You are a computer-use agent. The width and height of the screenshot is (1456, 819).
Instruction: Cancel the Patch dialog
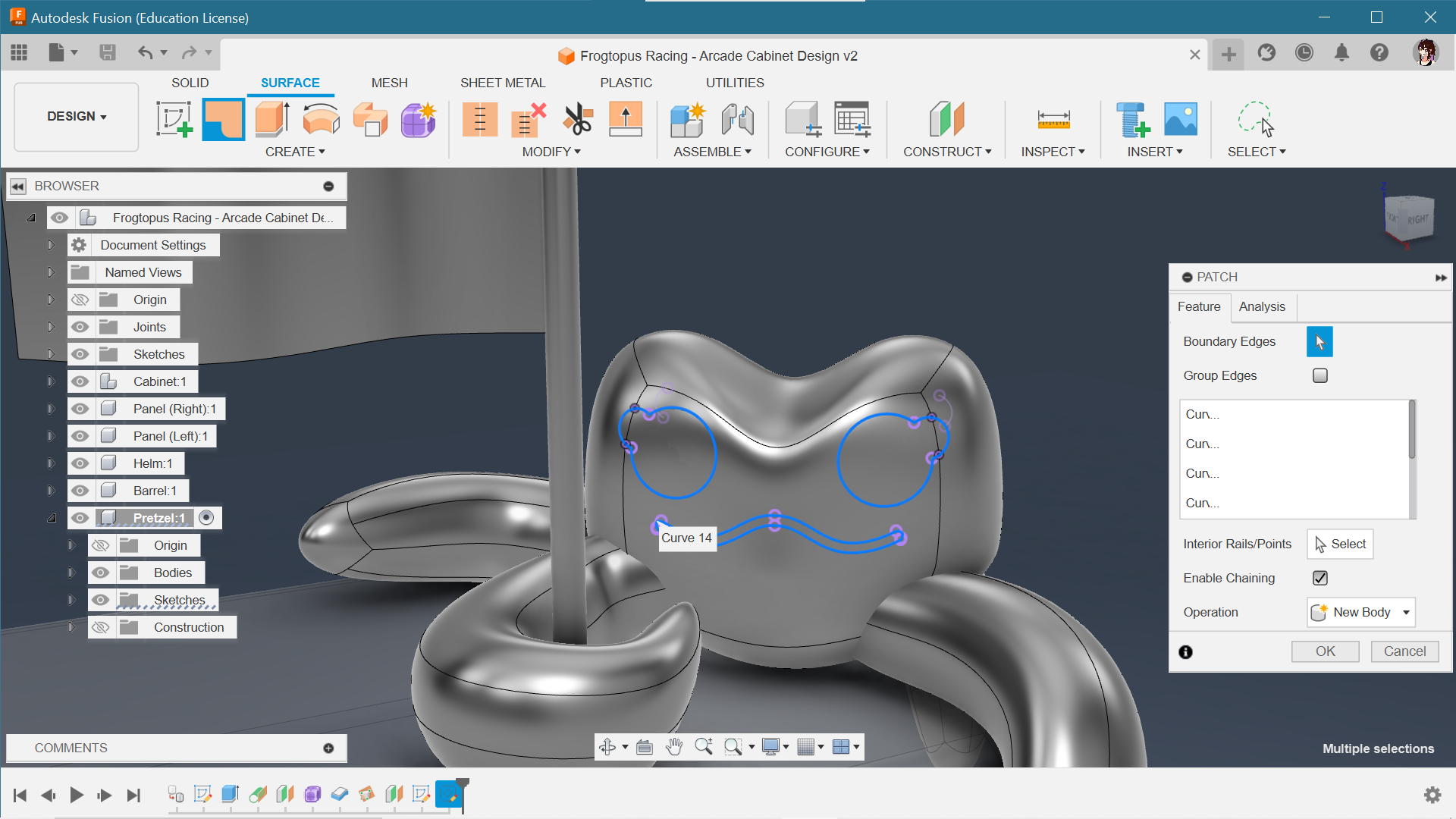coord(1404,651)
